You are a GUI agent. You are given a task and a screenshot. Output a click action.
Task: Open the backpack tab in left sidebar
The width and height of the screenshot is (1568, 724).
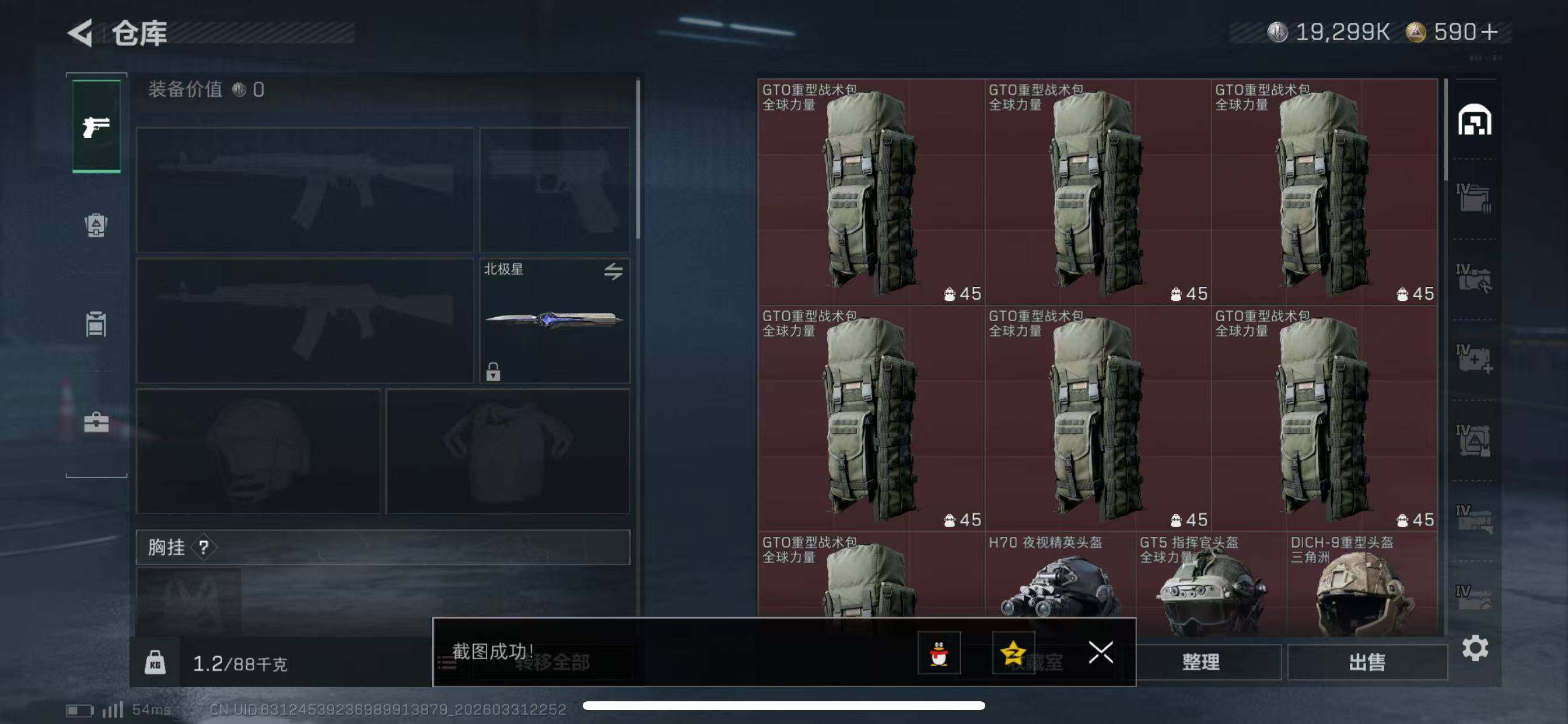[96, 225]
